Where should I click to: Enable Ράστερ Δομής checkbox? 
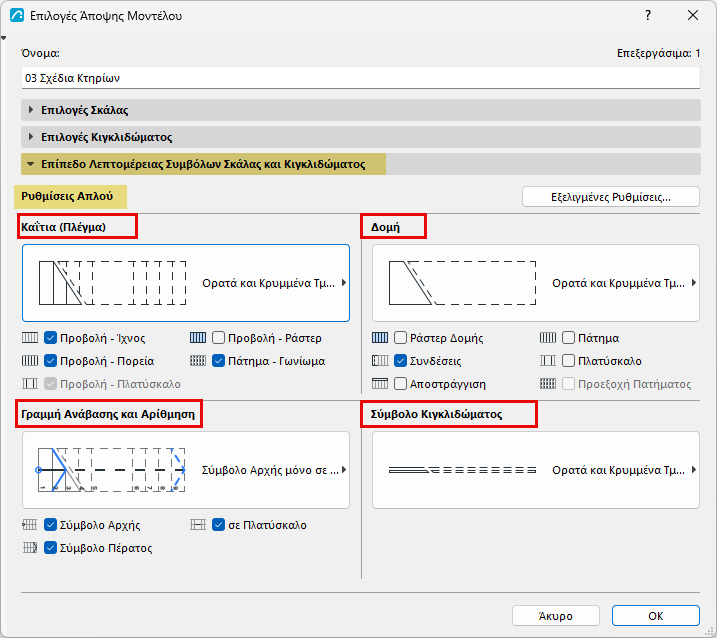[x=400, y=338]
